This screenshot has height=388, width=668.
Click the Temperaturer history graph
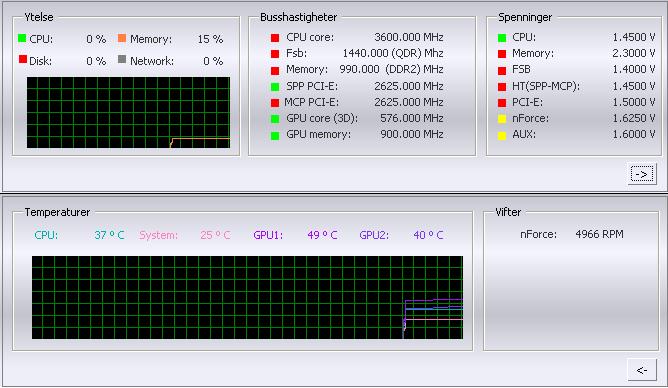247,297
